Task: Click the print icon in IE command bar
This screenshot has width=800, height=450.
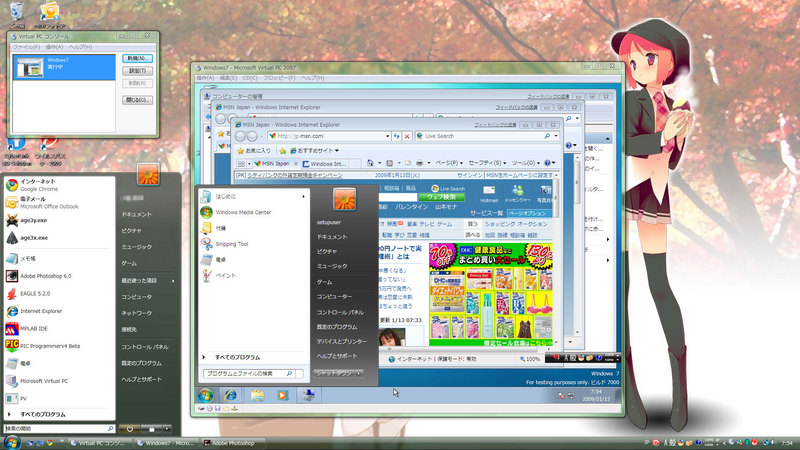Action: [x=419, y=163]
